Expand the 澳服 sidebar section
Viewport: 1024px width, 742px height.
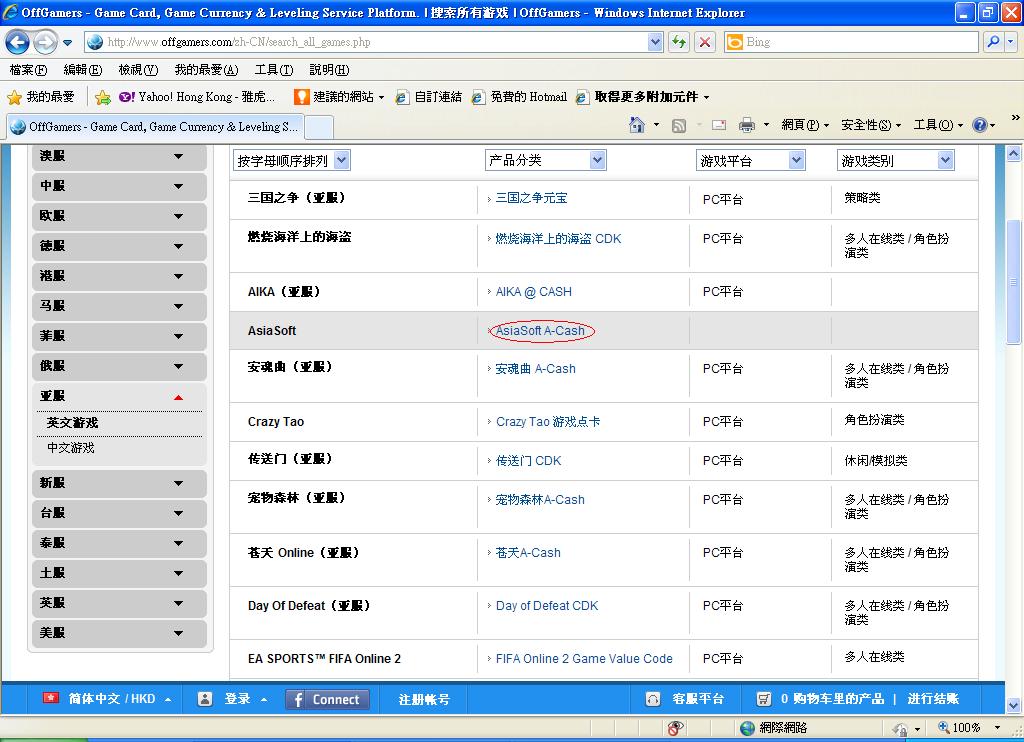(x=120, y=157)
